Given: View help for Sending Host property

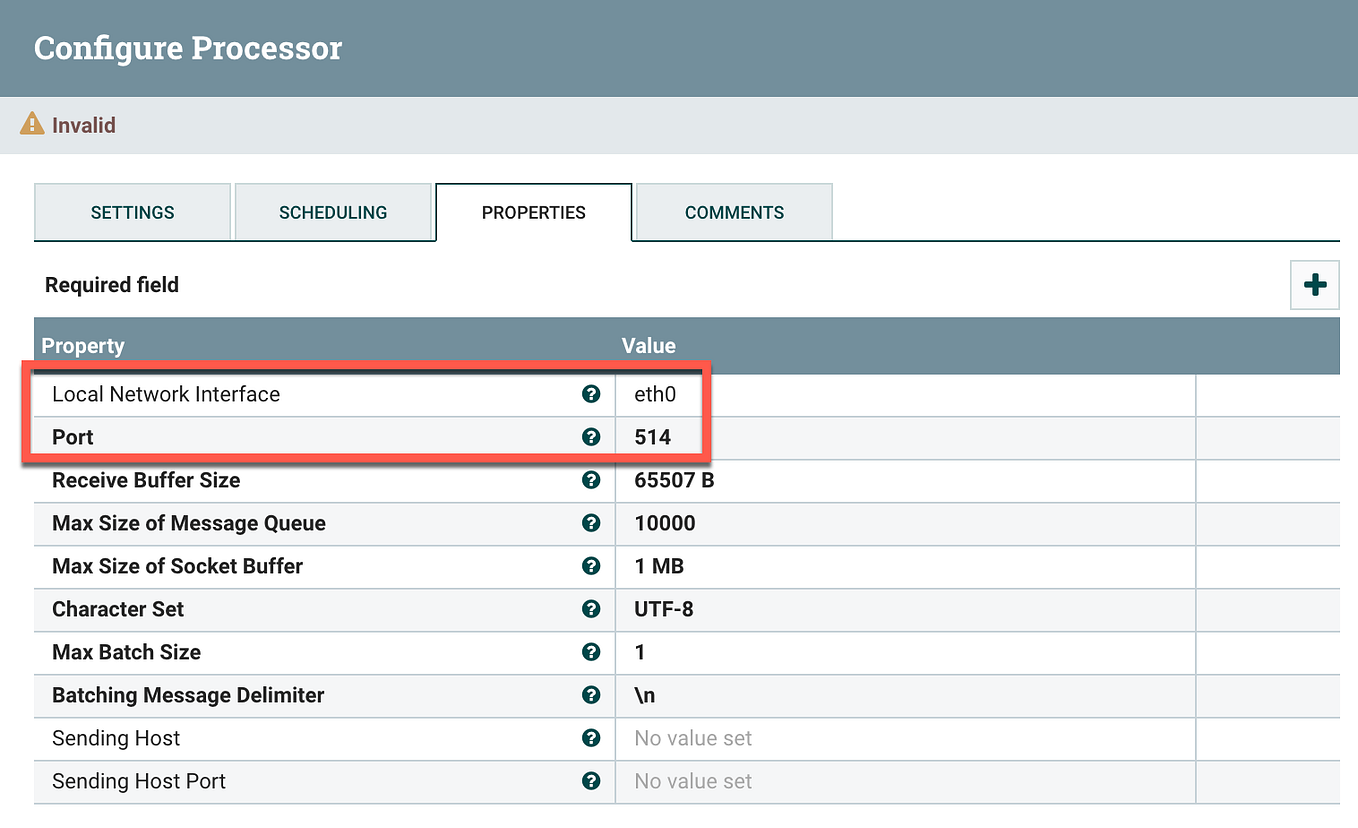Looking at the screenshot, I should pos(591,738).
